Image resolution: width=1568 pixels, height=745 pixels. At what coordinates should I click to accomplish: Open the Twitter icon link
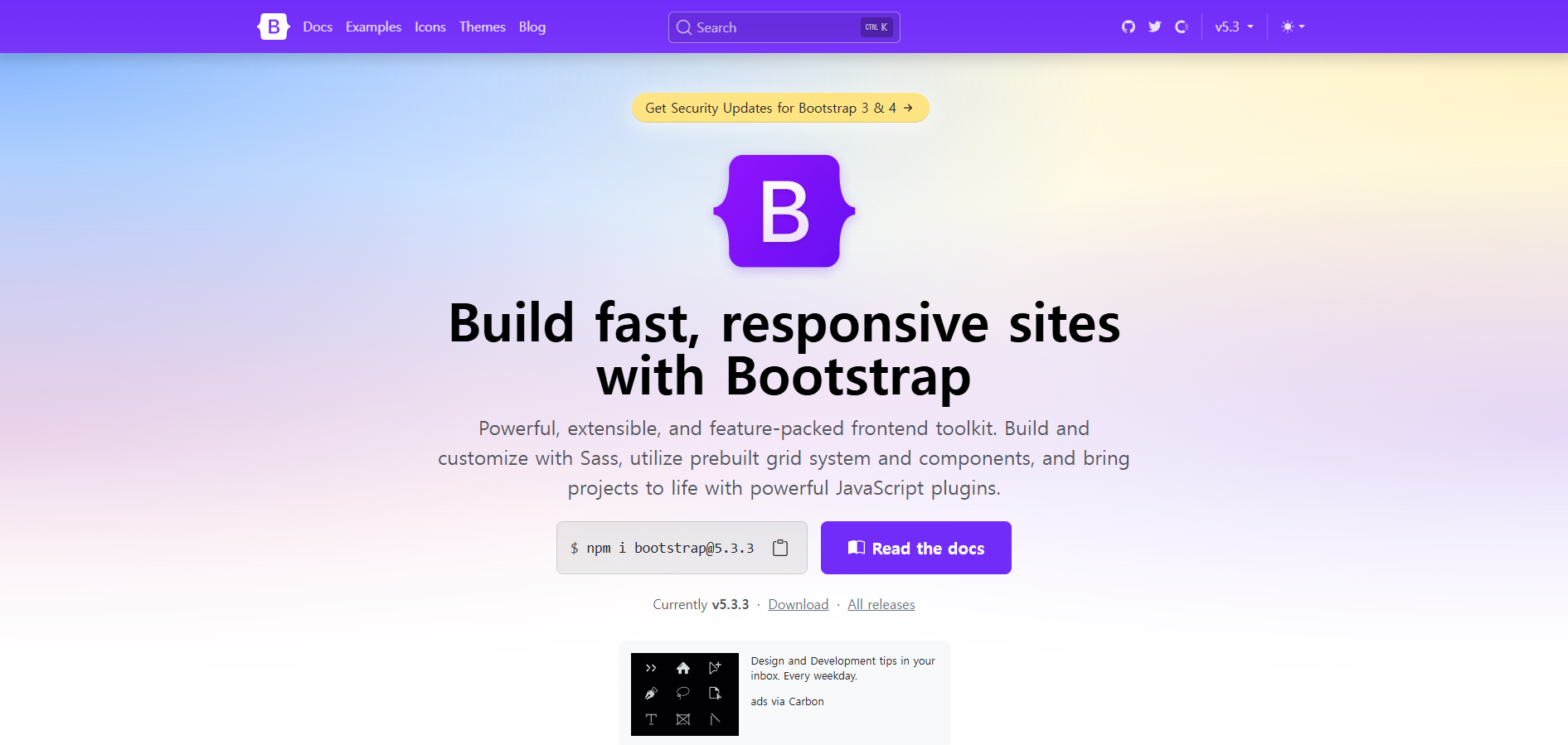1155,27
